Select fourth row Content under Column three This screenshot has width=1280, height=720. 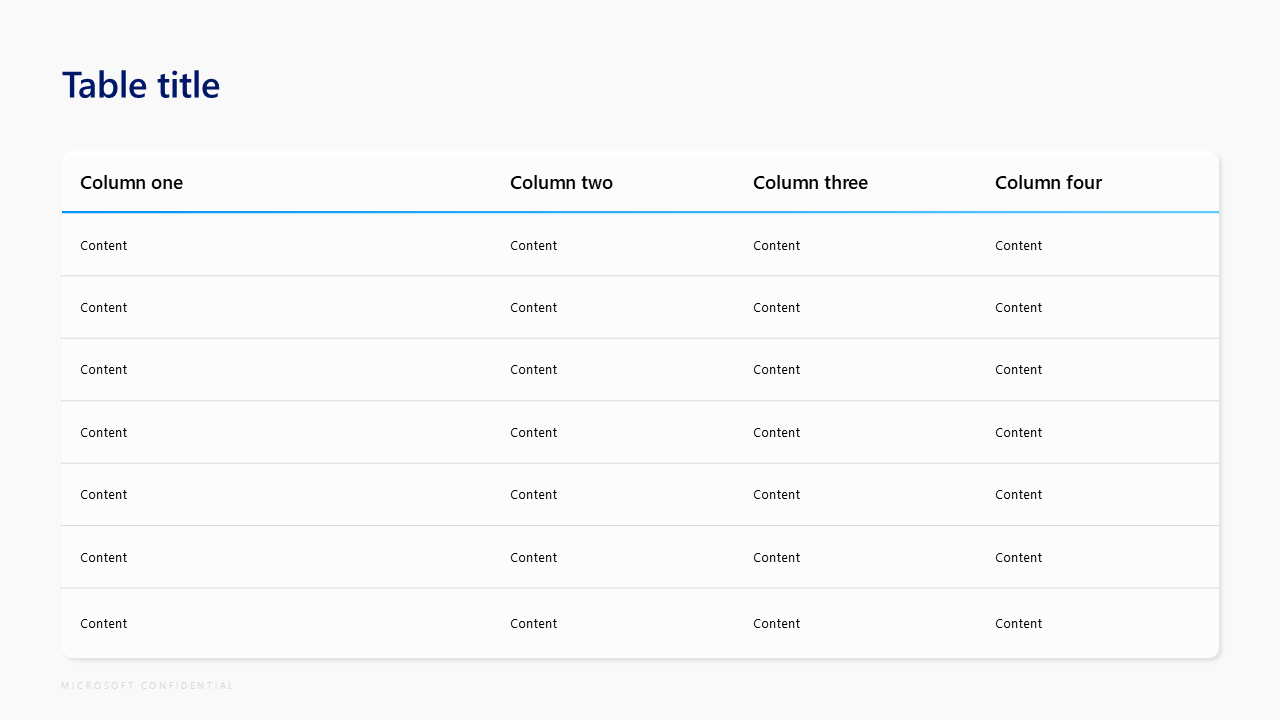[x=777, y=433]
